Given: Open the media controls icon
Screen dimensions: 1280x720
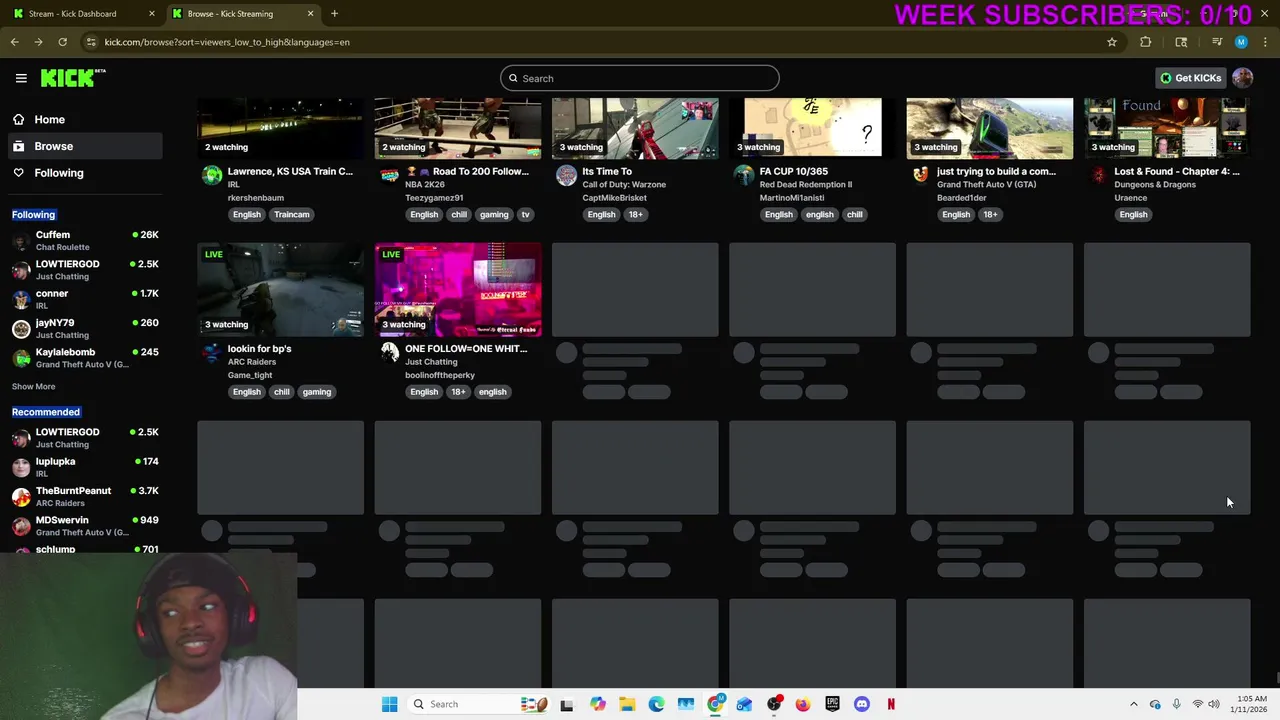Looking at the screenshot, I should coord(1217,42).
